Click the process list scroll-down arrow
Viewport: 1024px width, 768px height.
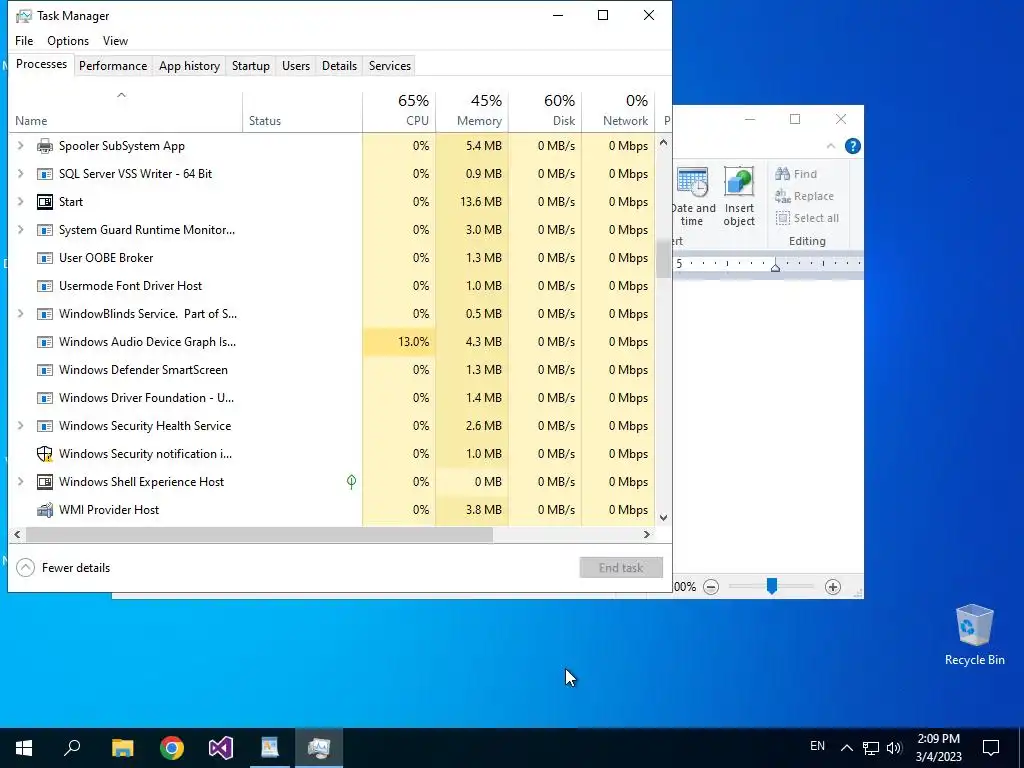click(x=664, y=518)
